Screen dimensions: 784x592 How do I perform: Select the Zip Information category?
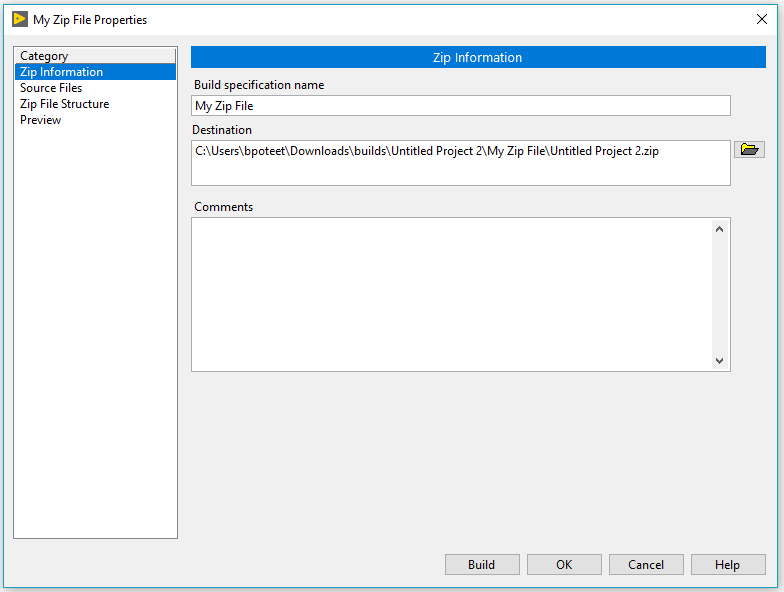(61, 72)
